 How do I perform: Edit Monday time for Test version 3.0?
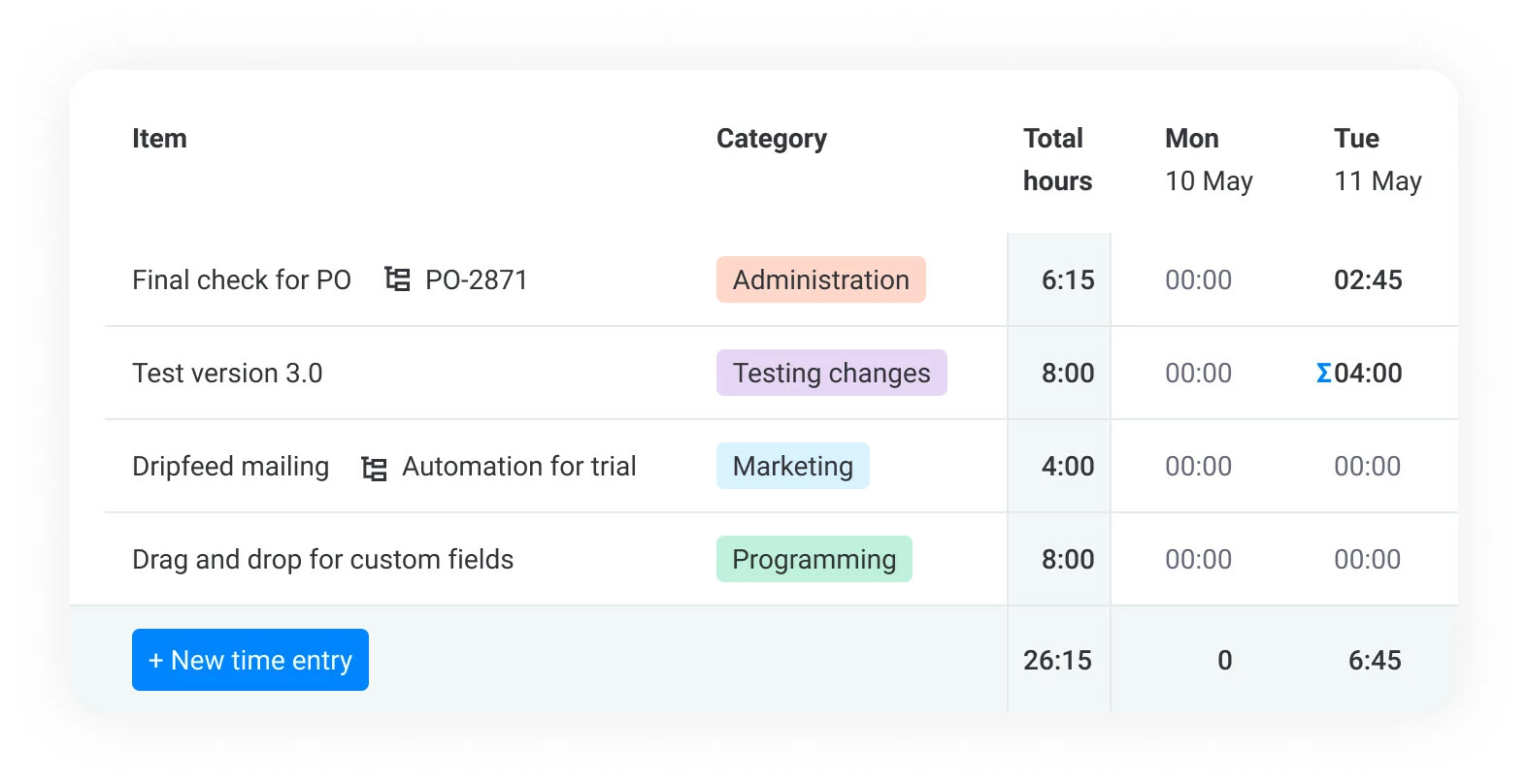1198,373
